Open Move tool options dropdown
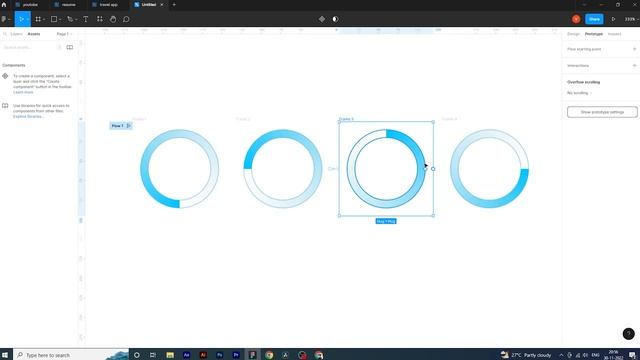Image resolution: width=640 pixels, height=360 pixels. [x=28, y=19]
